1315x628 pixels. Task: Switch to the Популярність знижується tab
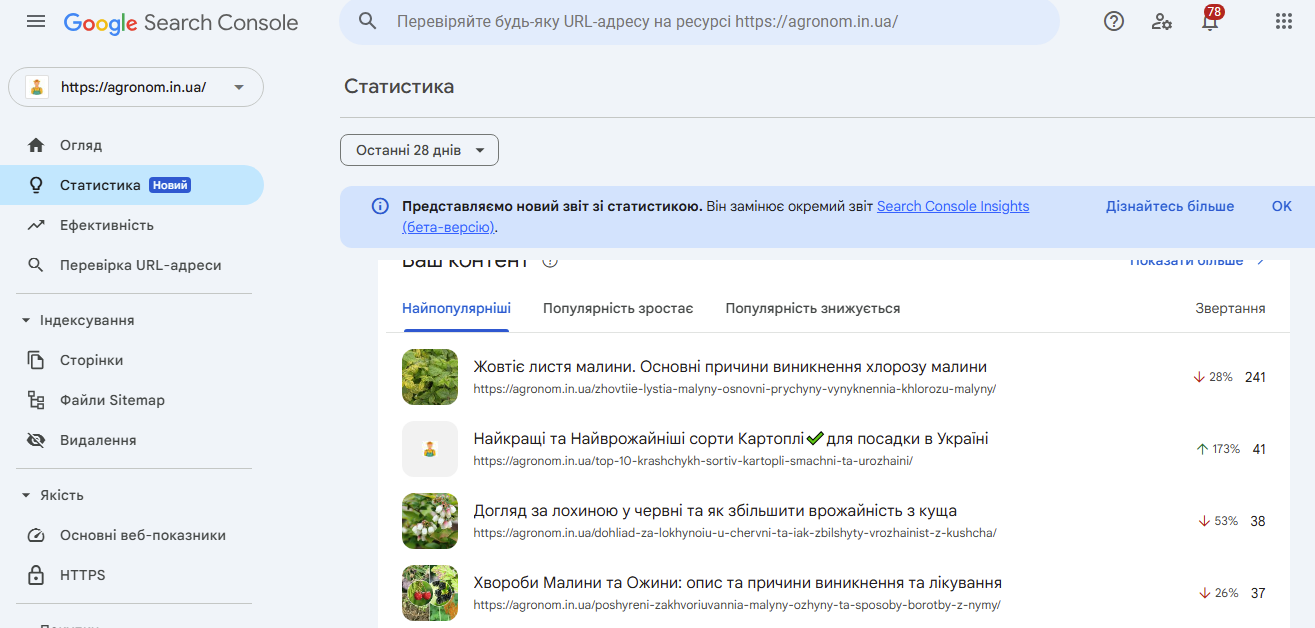point(813,308)
